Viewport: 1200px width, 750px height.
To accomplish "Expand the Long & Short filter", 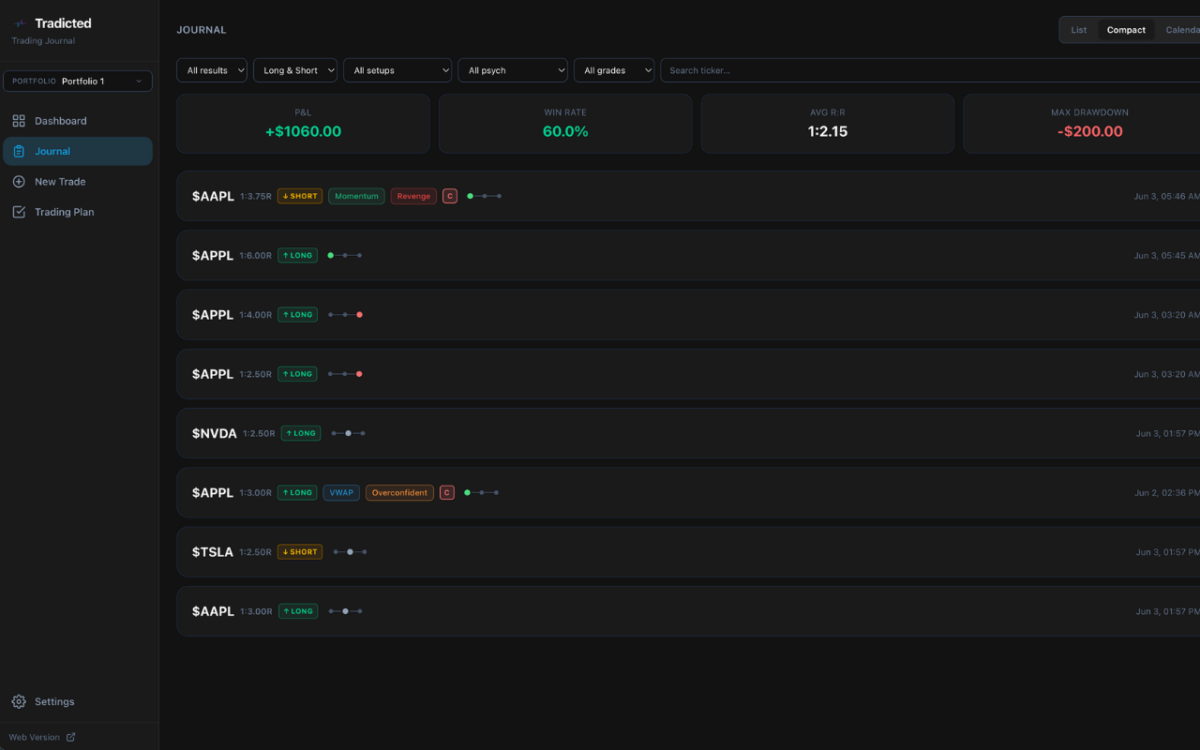I will [295, 70].
